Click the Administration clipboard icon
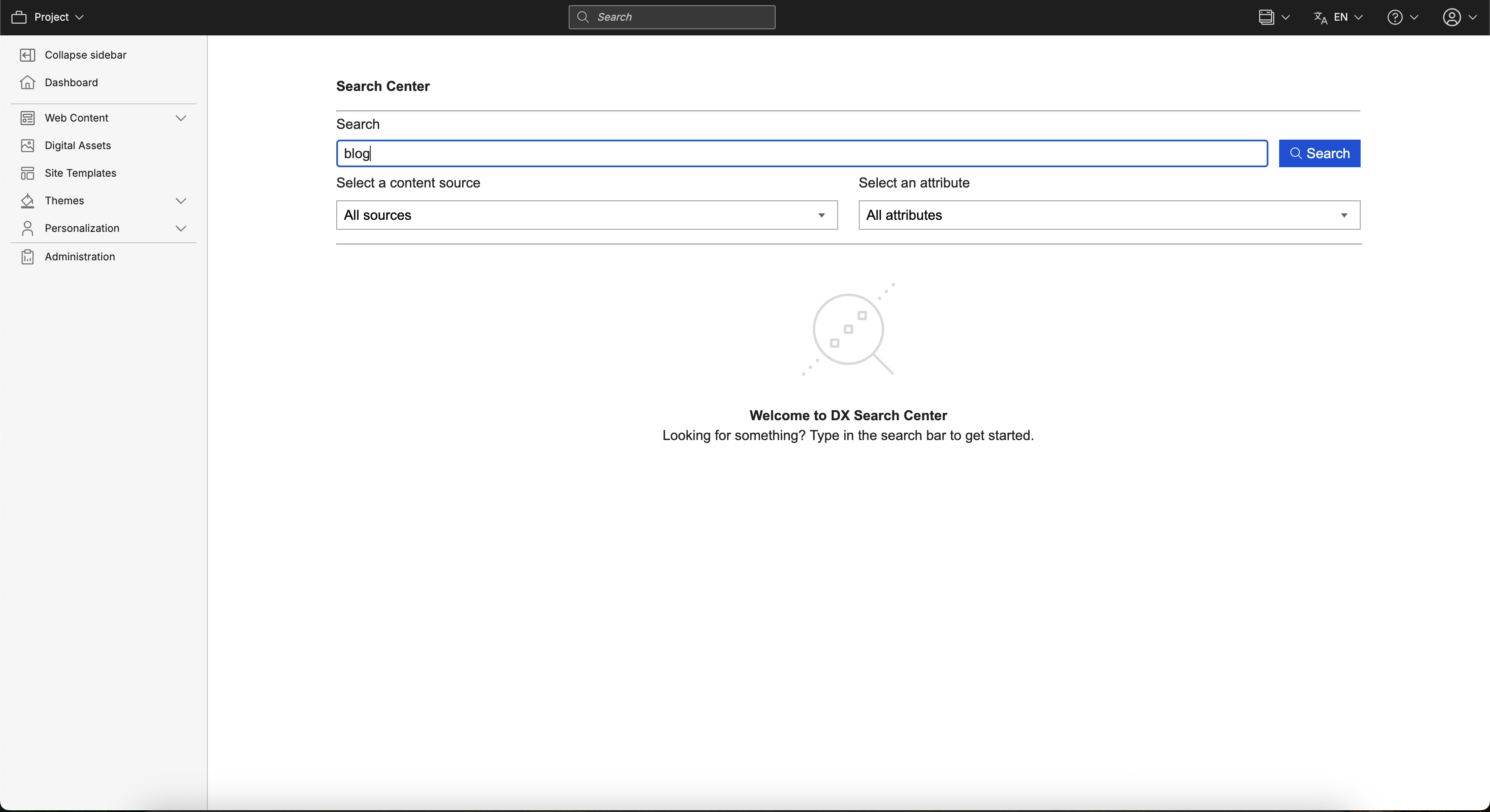This screenshot has height=812, width=1490. 27,257
